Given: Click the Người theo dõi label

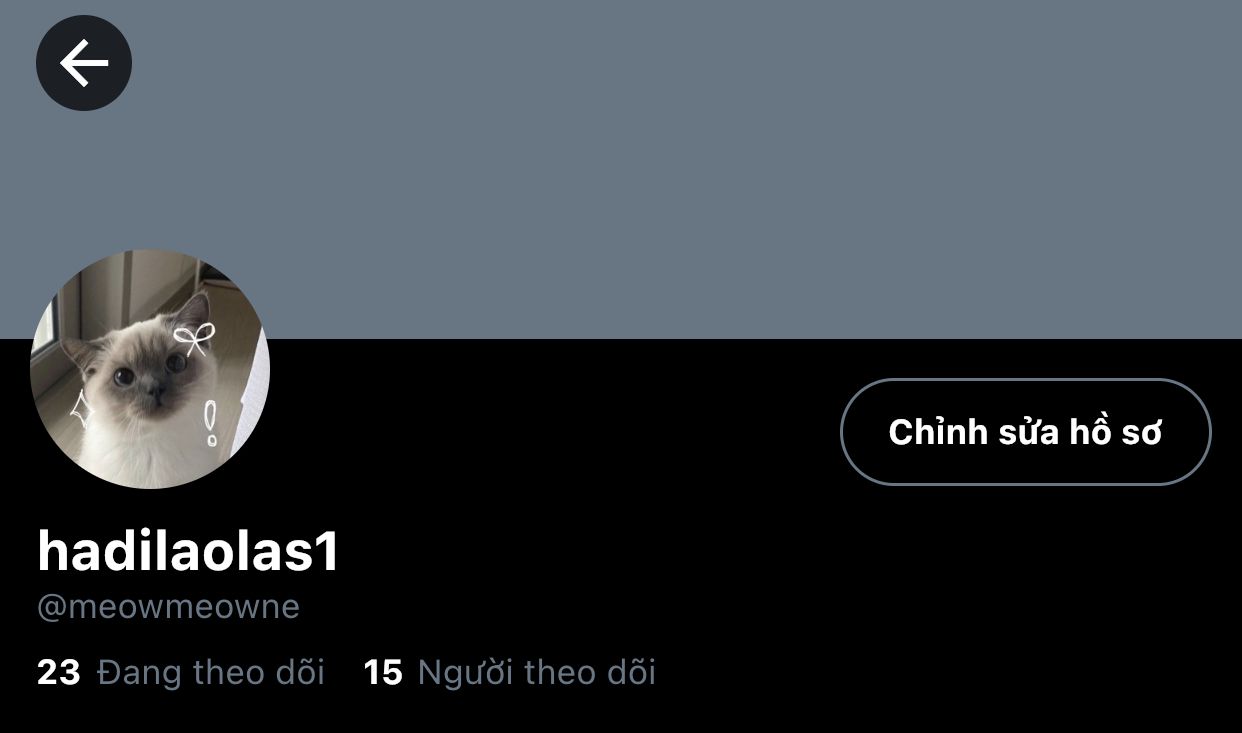Looking at the screenshot, I should [537, 673].
